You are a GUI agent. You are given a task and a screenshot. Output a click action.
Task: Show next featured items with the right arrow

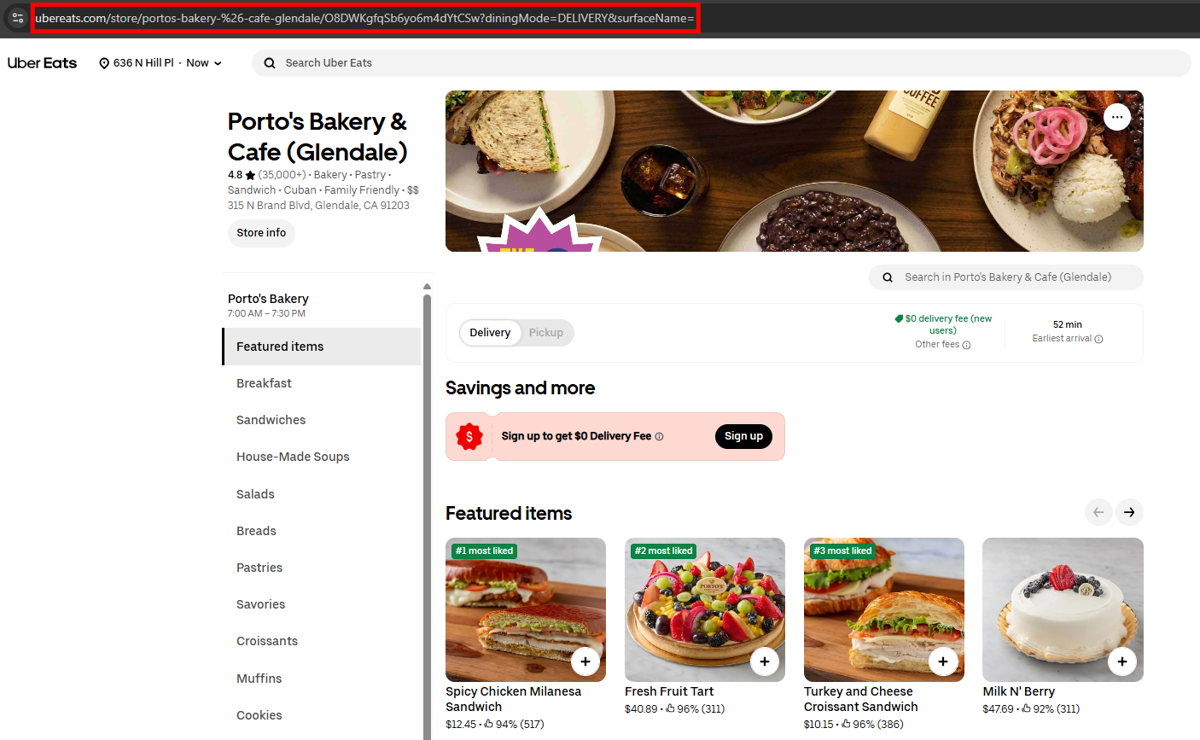[x=1129, y=513]
